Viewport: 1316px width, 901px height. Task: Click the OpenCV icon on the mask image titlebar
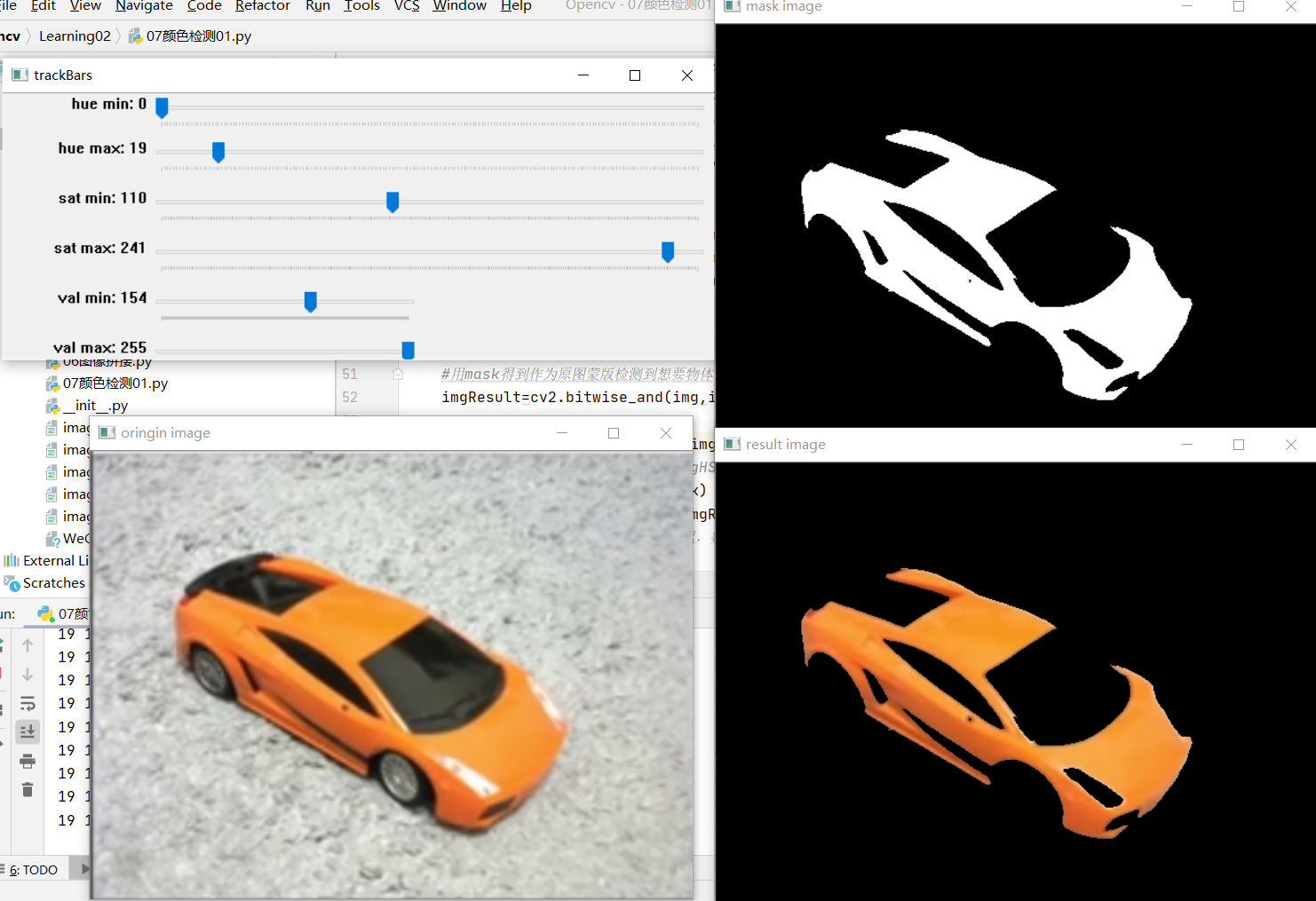coord(733,7)
